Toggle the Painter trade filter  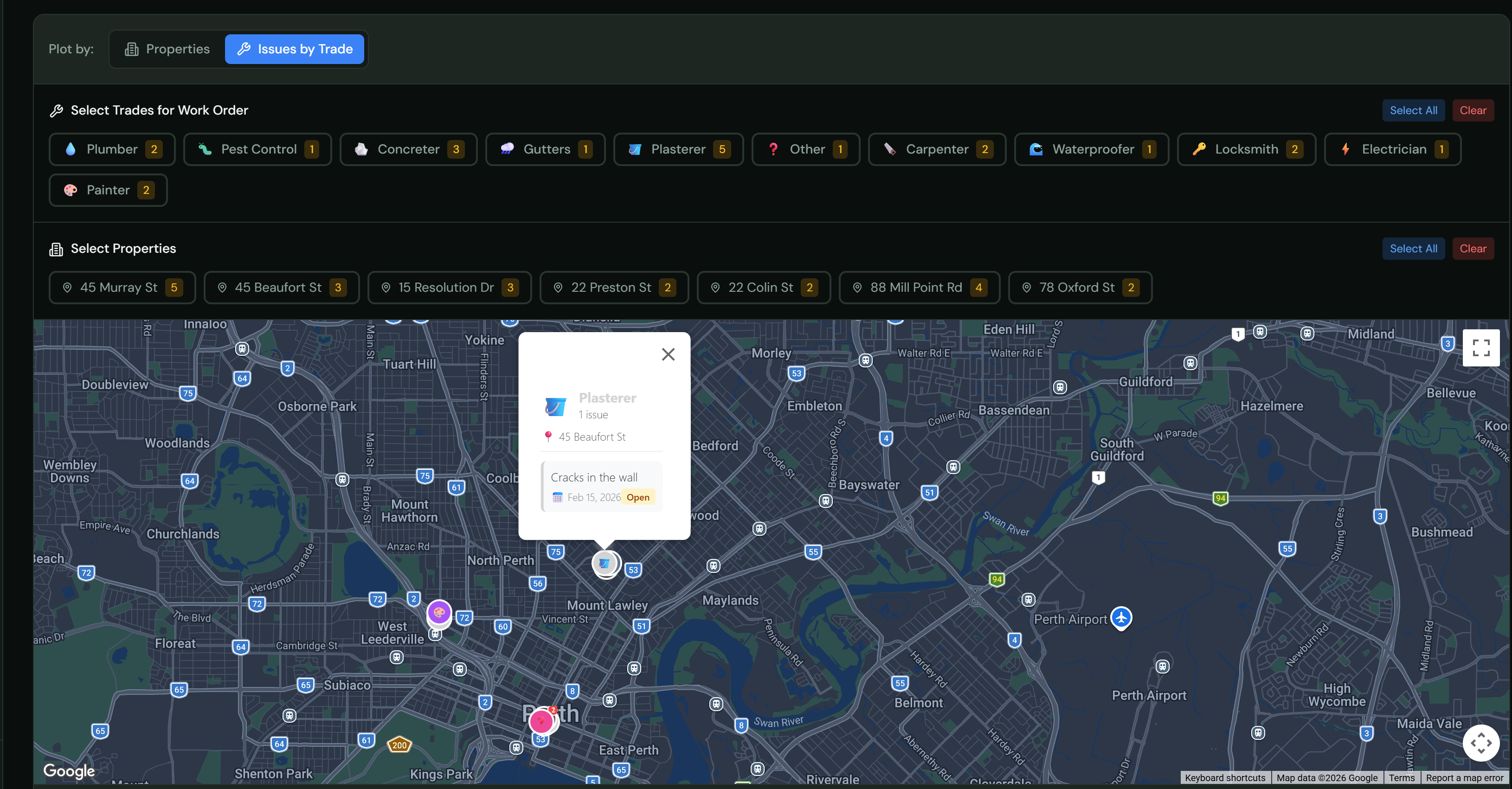(108, 190)
